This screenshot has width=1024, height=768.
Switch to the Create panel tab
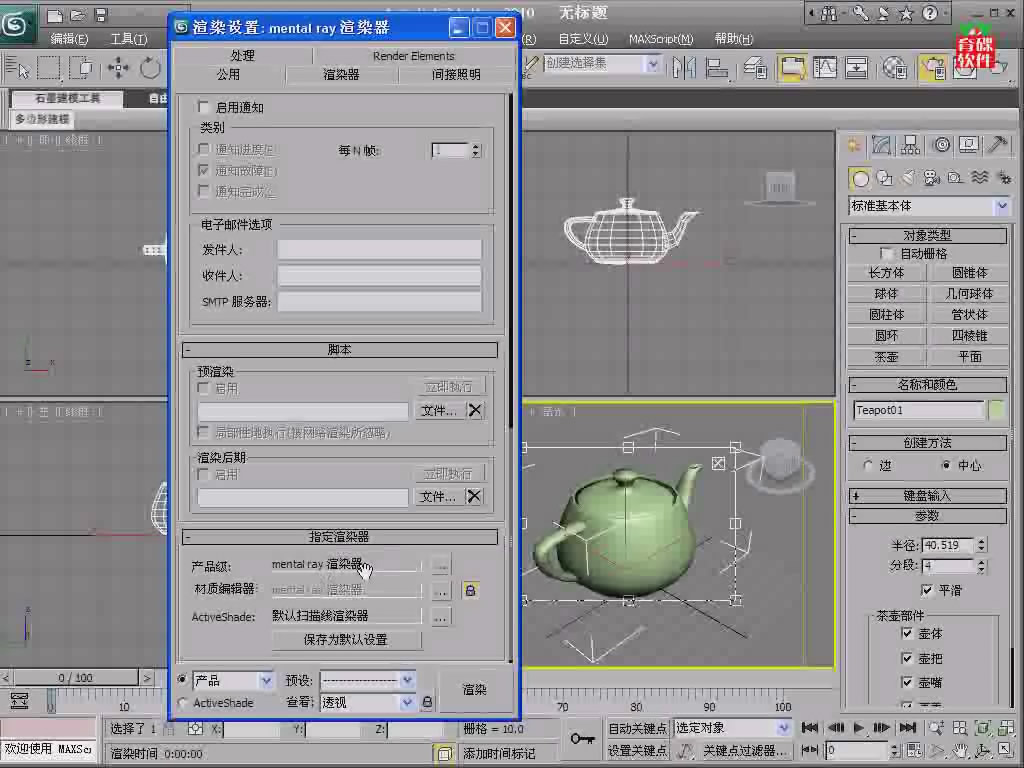coord(854,145)
